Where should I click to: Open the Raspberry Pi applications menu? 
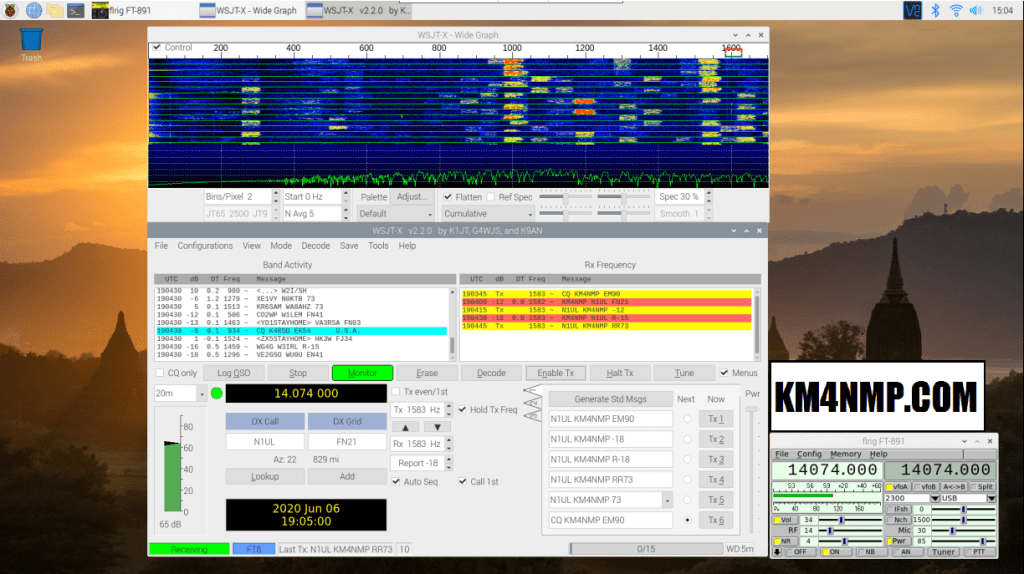pos(10,10)
